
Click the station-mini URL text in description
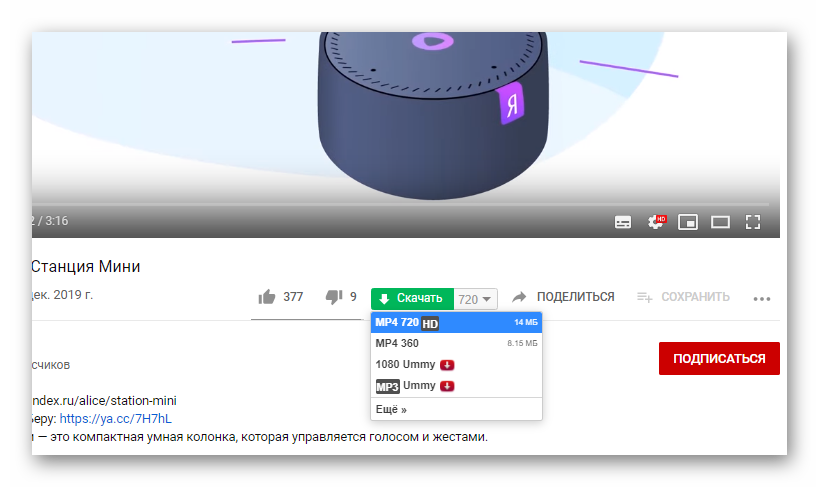(104, 401)
